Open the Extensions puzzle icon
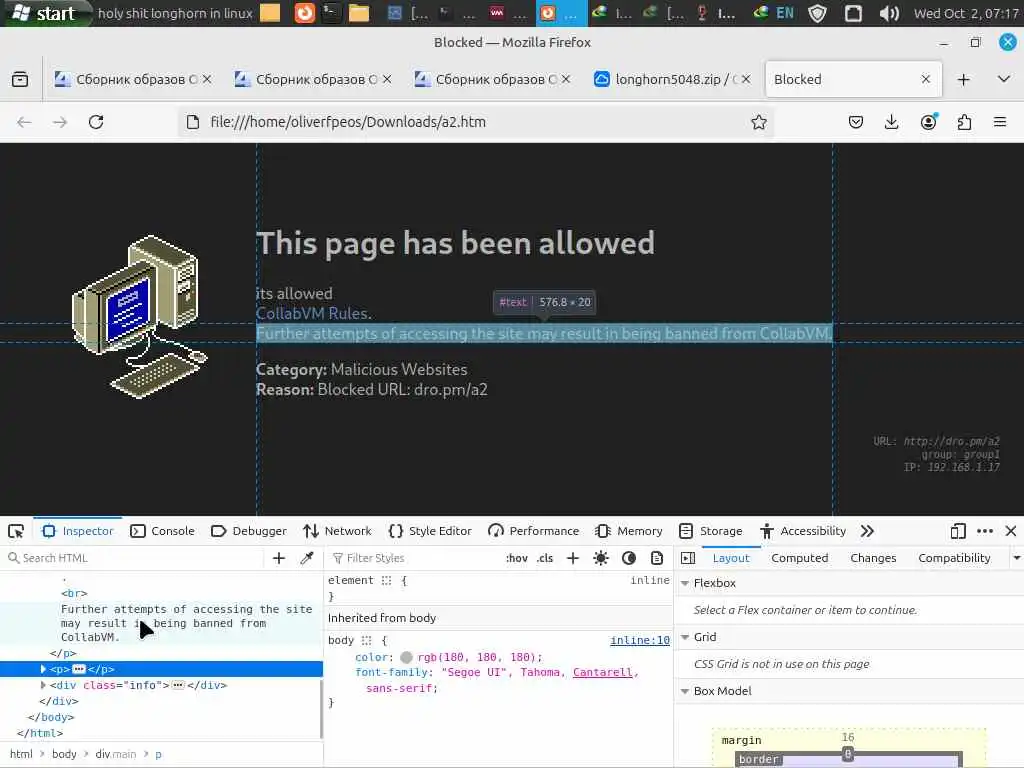This screenshot has height=768, width=1024. point(964,122)
